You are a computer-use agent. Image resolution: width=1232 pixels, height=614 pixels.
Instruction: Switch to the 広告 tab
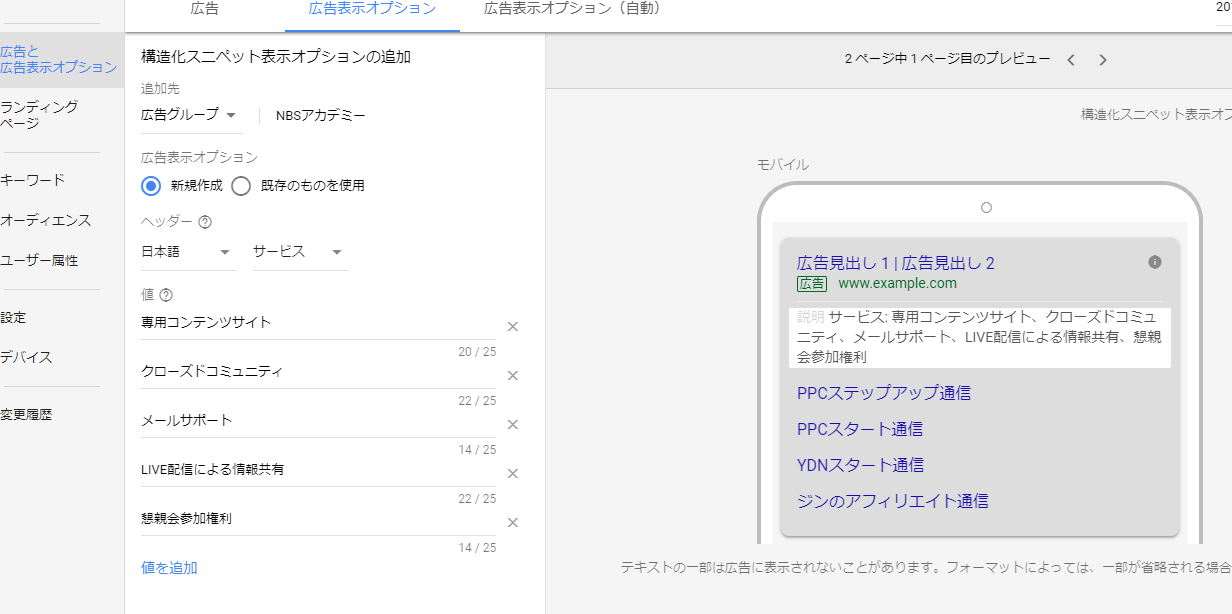[x=204, y=9]
